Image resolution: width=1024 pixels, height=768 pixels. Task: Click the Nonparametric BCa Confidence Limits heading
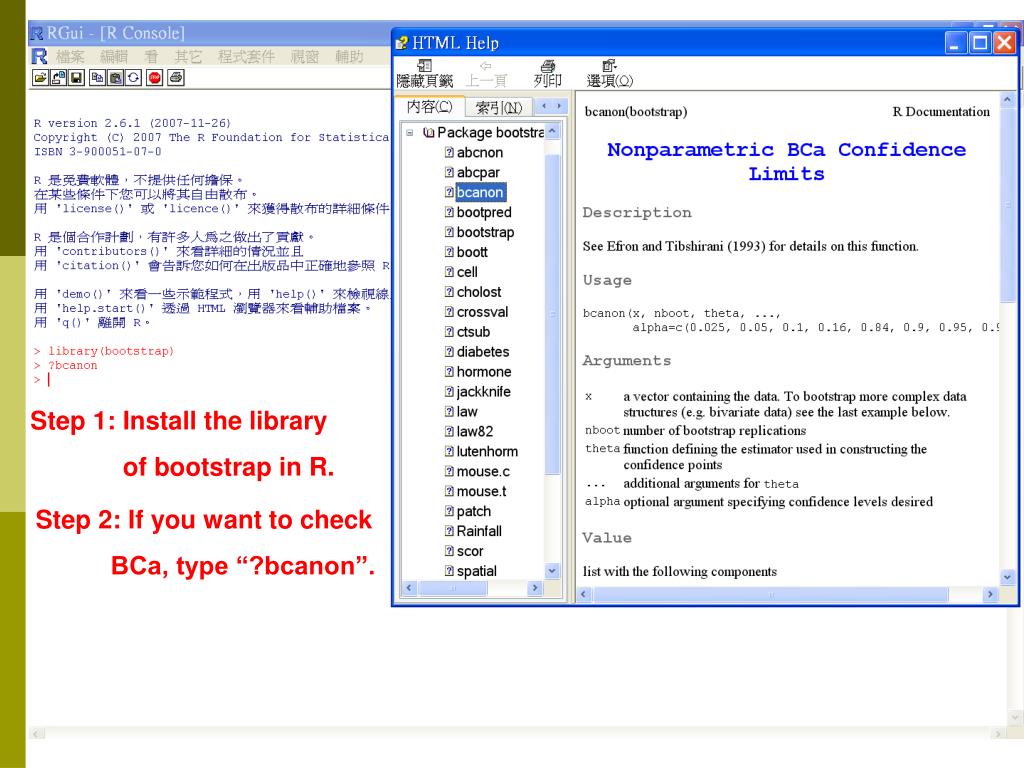coord(786,161)
